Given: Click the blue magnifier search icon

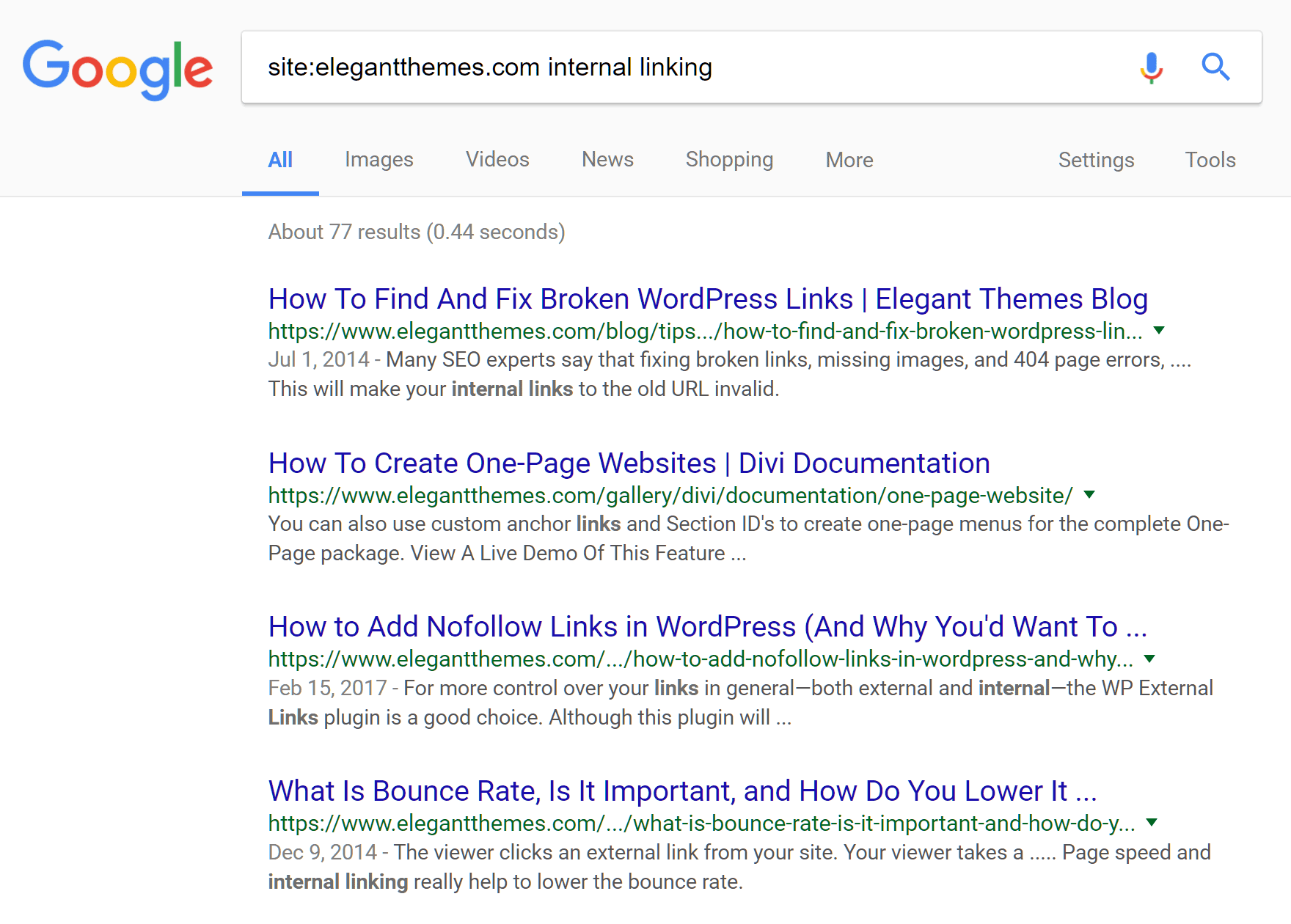Looking at the screenshot, I should pyautogui.click(x=1215, y=67).
